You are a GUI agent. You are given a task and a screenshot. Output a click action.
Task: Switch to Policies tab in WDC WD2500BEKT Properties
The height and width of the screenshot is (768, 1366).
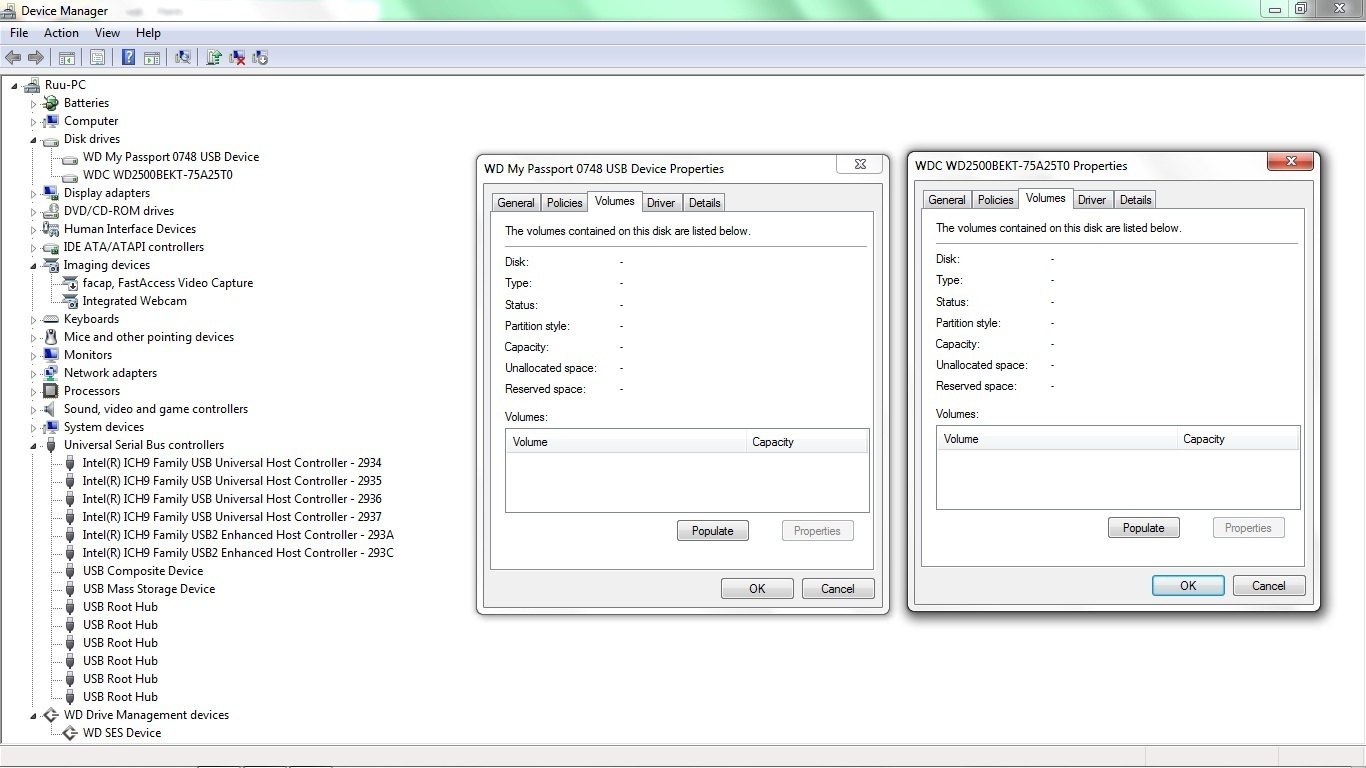point(995,200)
